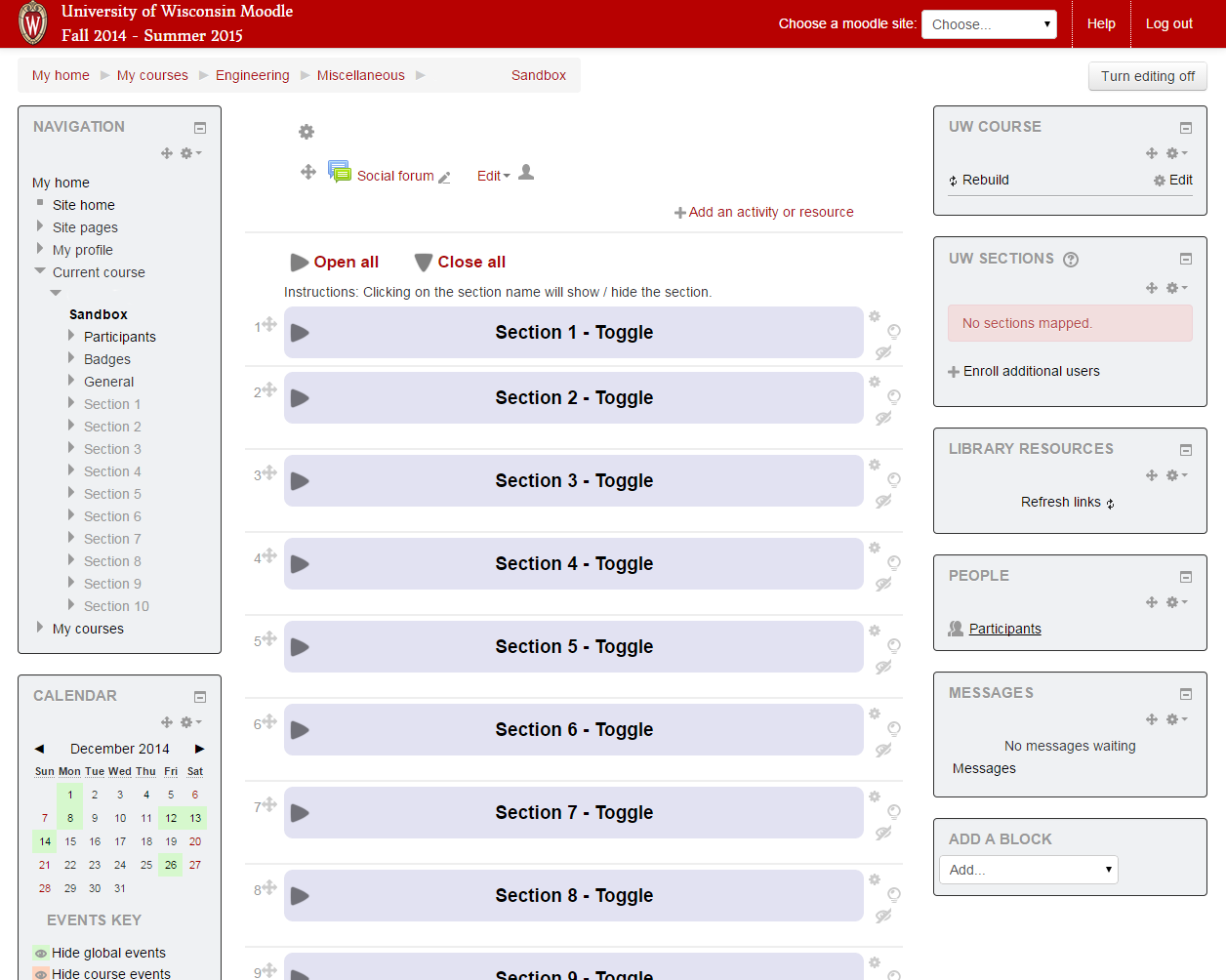Open the edit gear for Section 2
Viewport: 1226px width, 980px height.
(875, 382)
